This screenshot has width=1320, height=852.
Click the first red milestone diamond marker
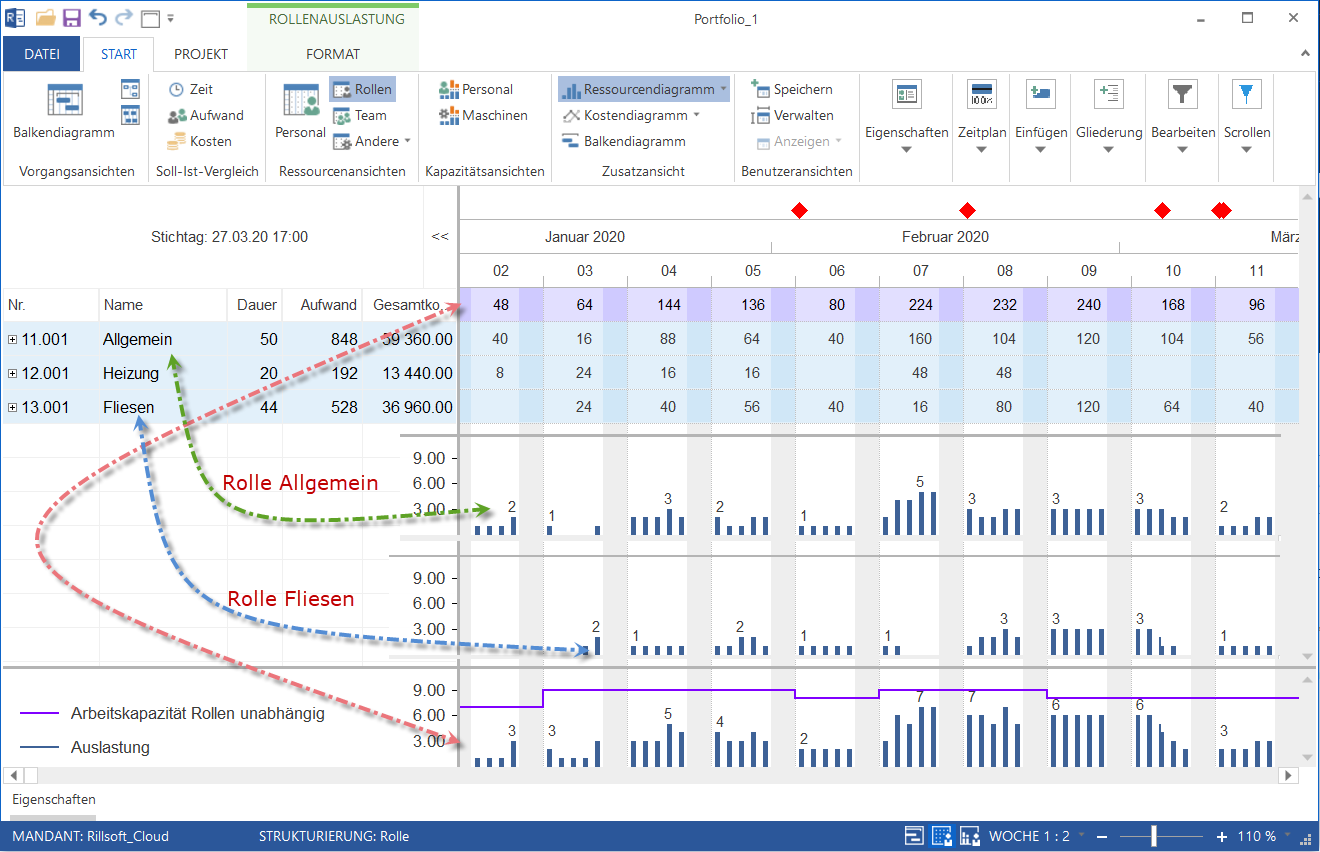tap(799, 210)
